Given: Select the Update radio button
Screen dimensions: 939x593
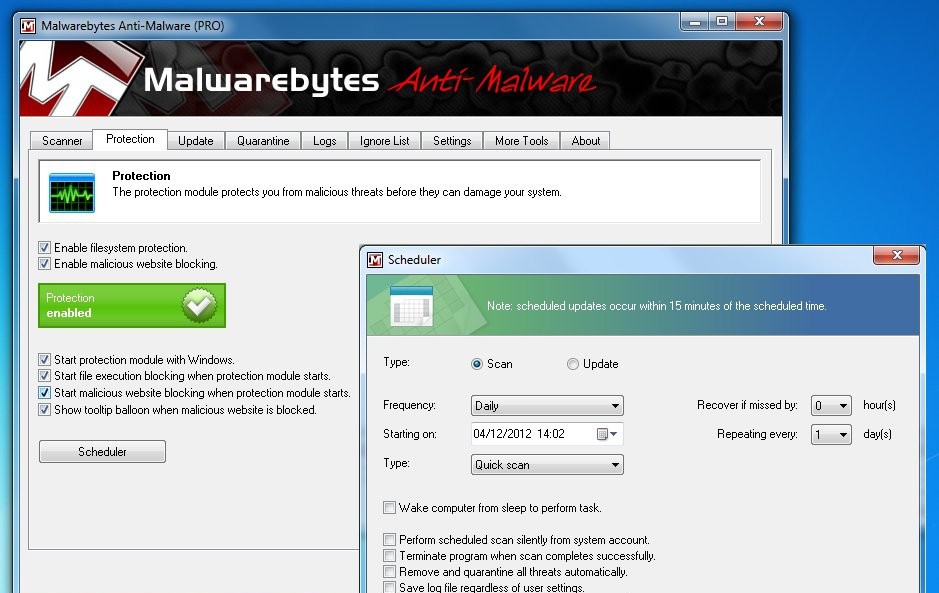Looking at the screenshot, I should [x=573, y=364].
